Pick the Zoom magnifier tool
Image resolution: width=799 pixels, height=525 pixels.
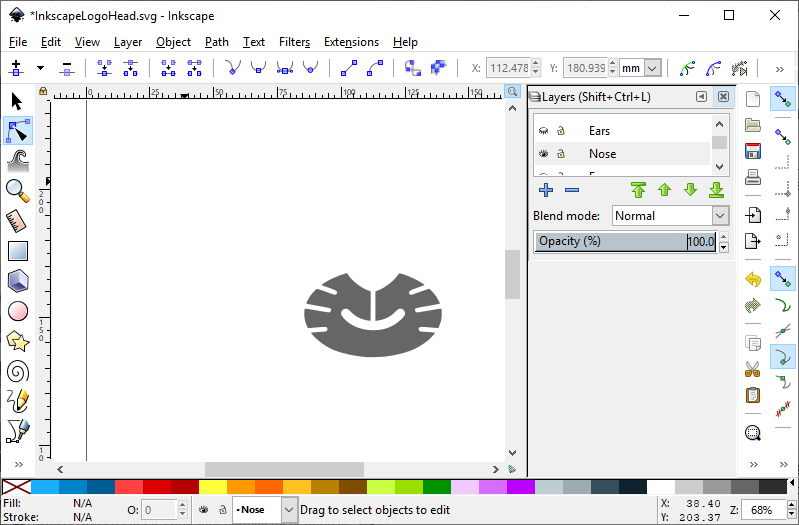pos(18,191)
